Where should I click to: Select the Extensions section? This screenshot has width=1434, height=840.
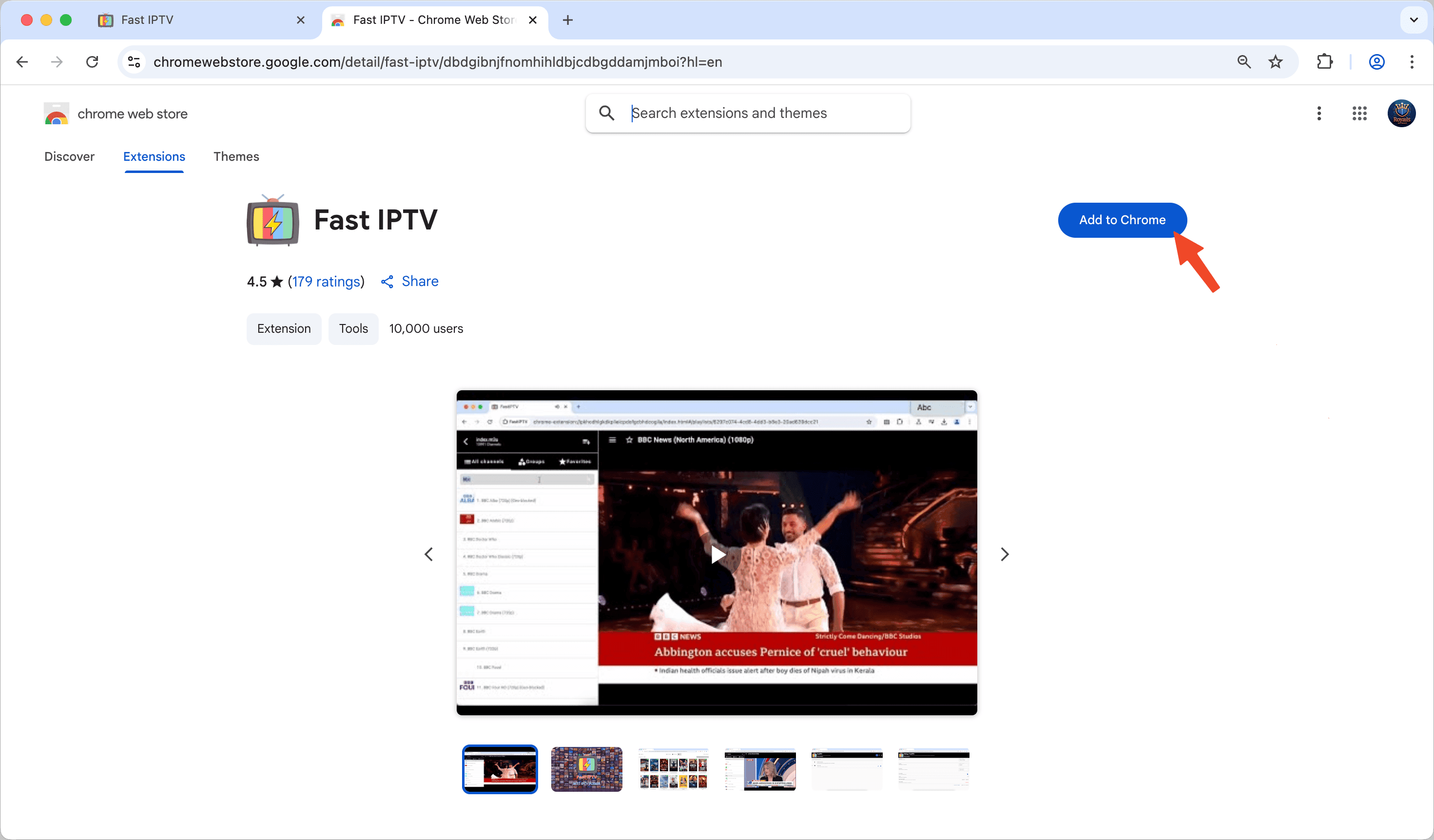pyautogui.click(x=154, y=156)
